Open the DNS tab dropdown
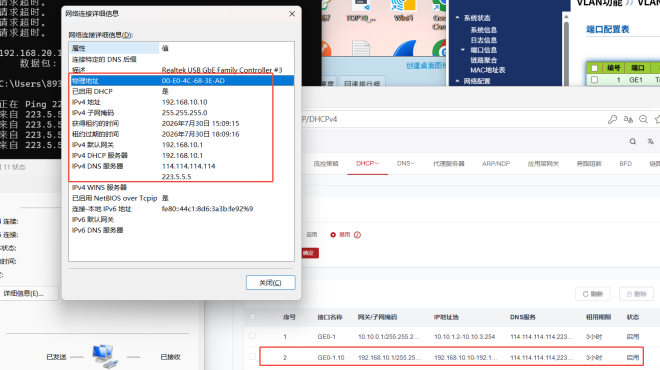Viewport: 660px width, 370px height. 406,163
